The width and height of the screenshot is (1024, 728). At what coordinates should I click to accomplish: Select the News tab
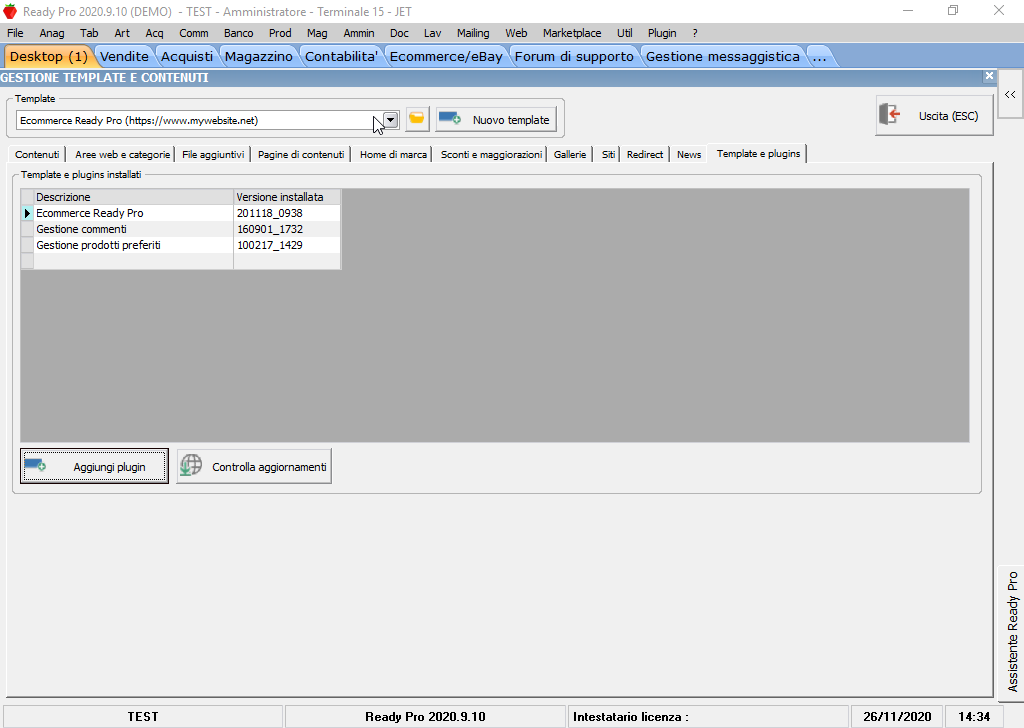pyautogui.click(x=689, y=154)
